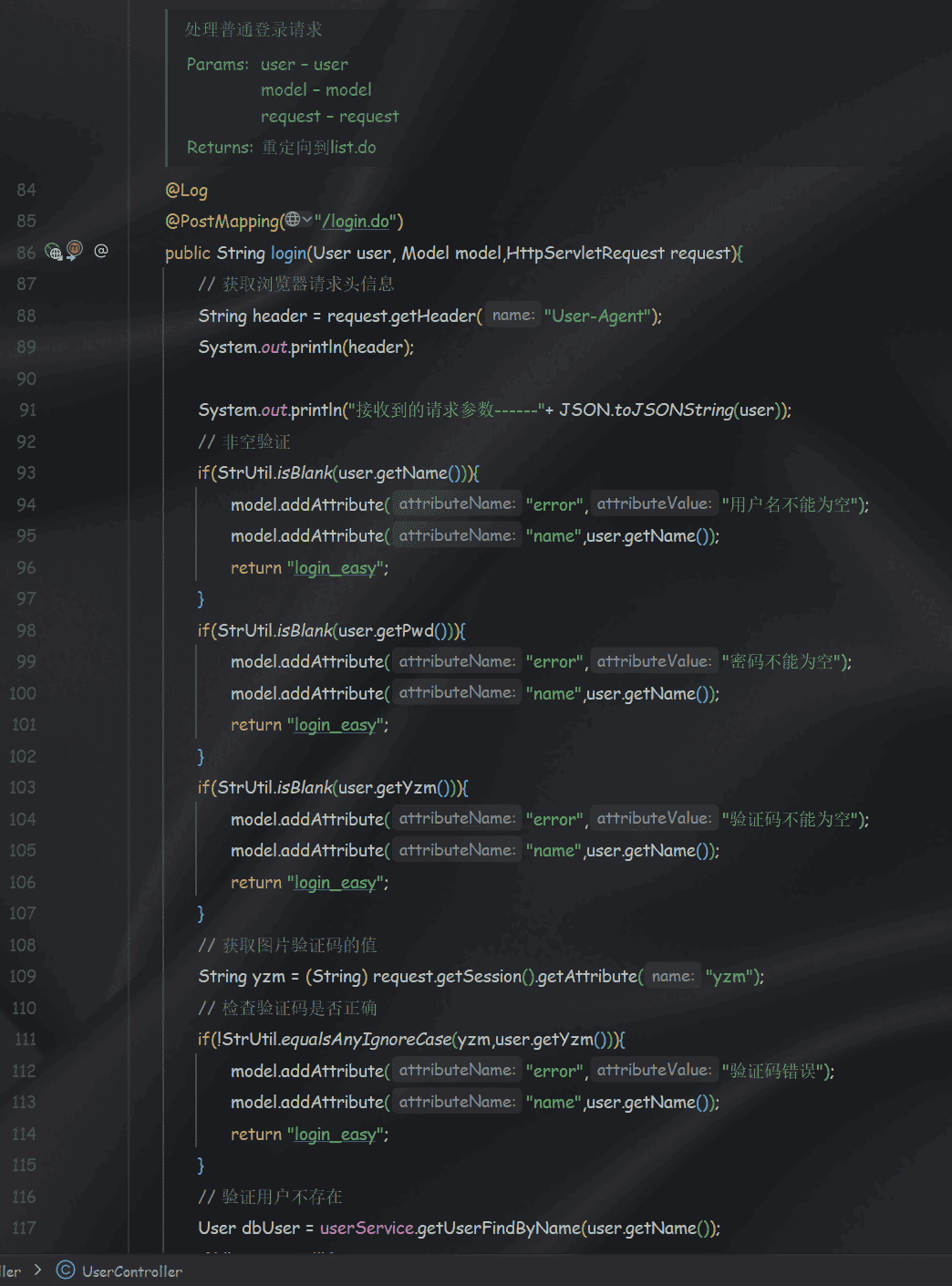Click the @ annotation gutter icon on line 86
Image resolution: width=952 pixels, height=1286 pixels.
[x=101, y=251]
